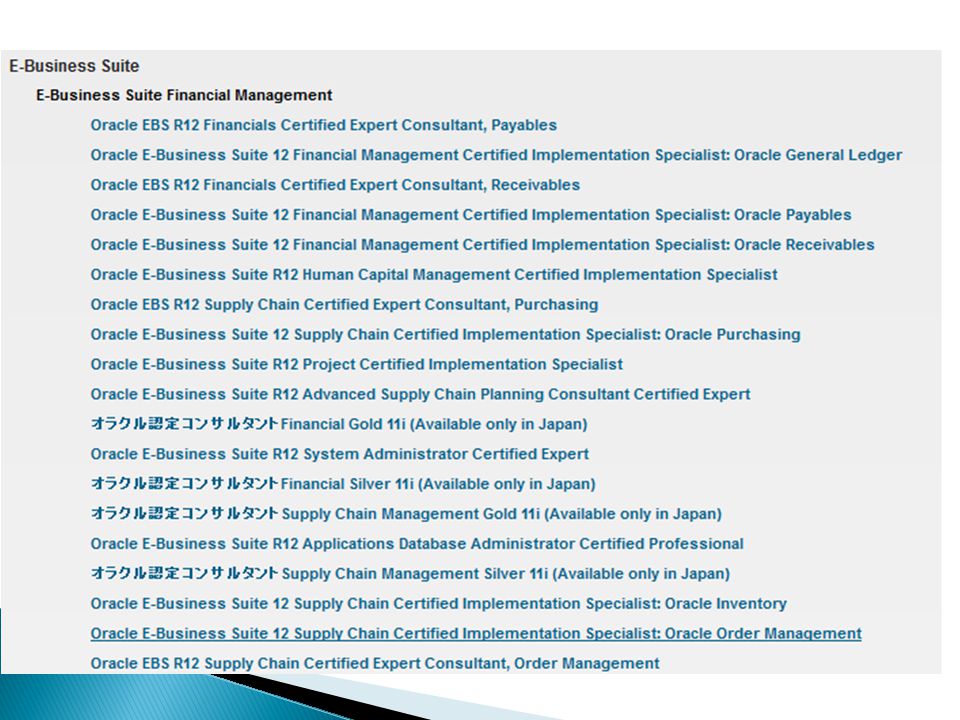Image resolution: width=960 pixels, height=720 pixels.
Task: Open Financial Silver 11i Japan-only certification link
Action: 343,484
